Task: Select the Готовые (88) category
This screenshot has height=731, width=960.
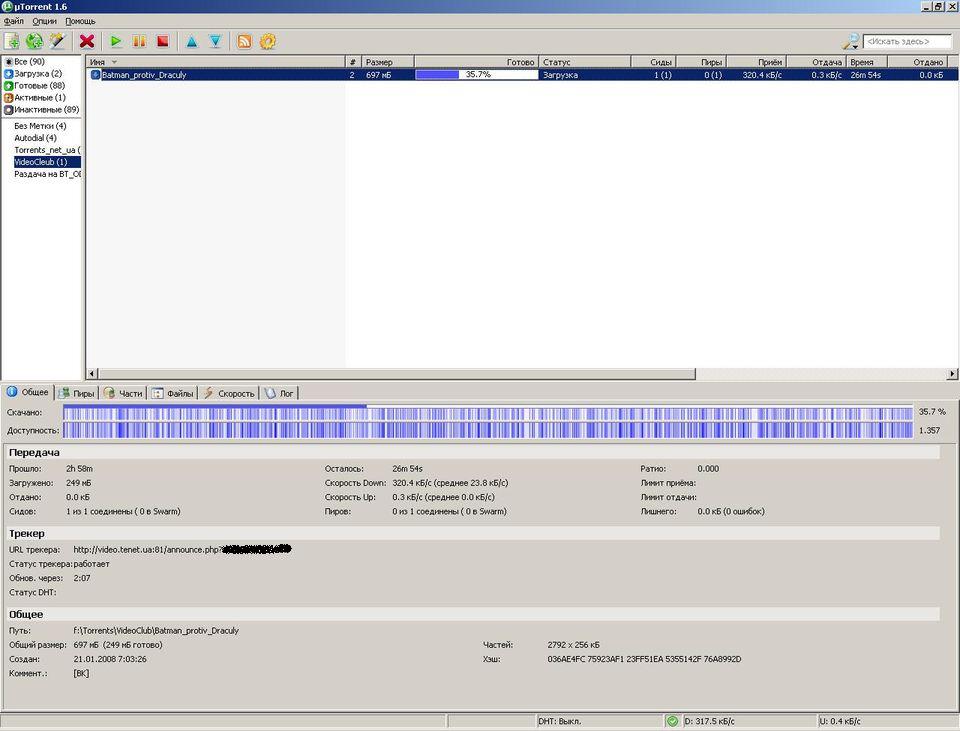Action: coord(38,86)
